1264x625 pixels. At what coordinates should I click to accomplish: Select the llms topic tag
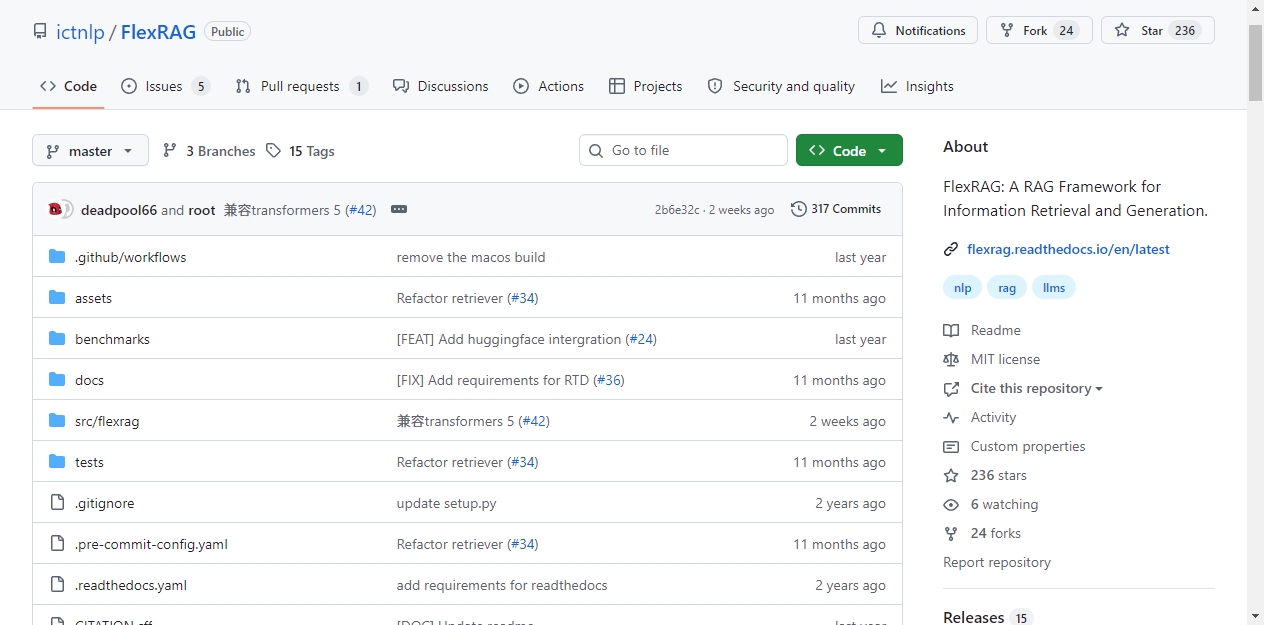click(1054, 288)
